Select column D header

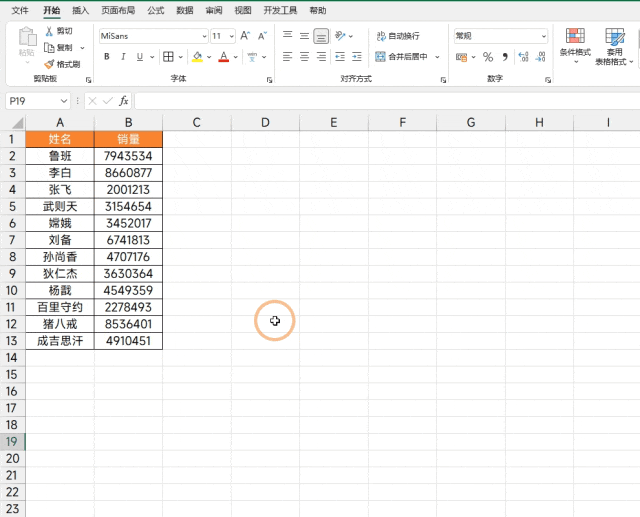coord(265,122)
